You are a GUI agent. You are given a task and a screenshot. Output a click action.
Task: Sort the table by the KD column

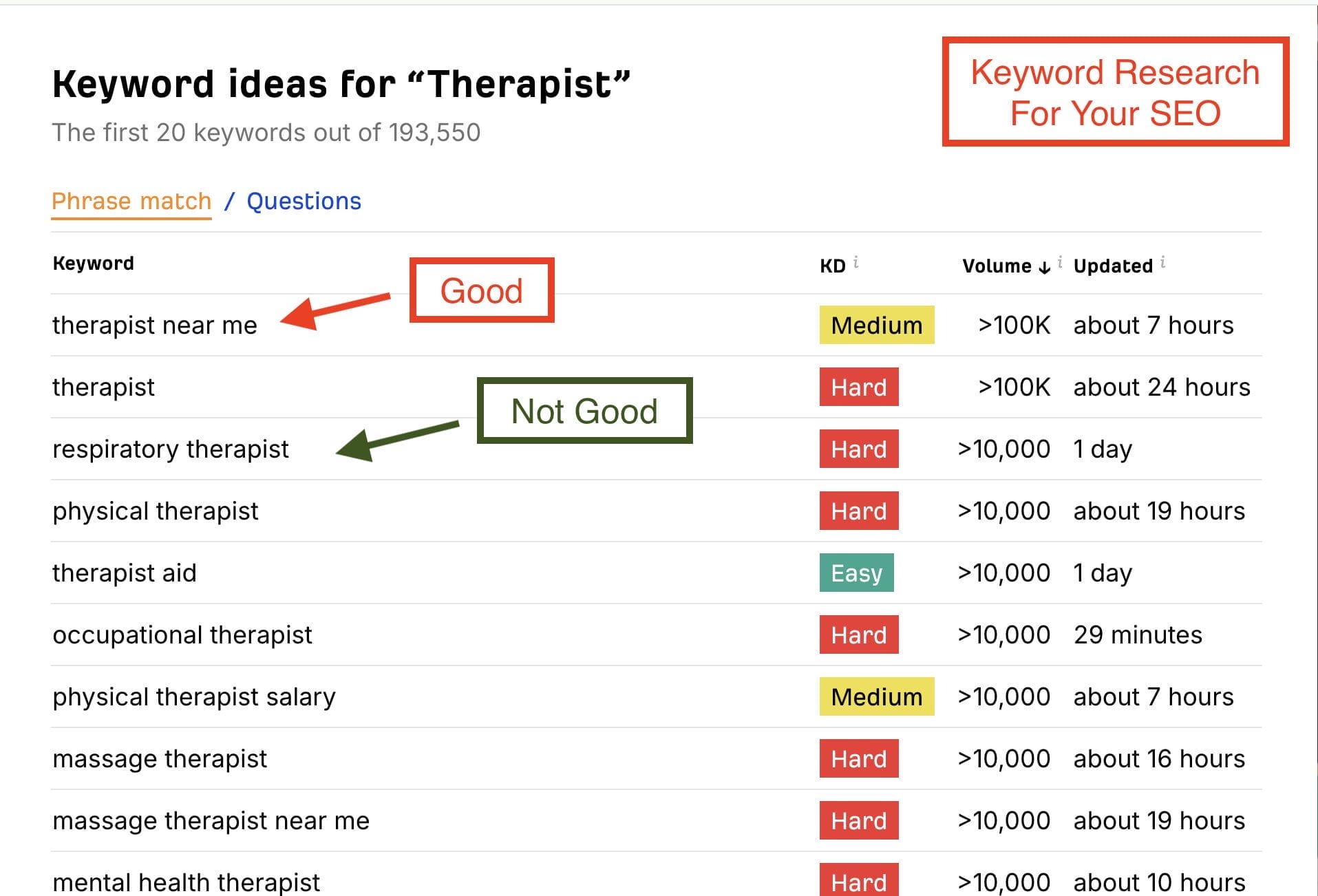coord(834,264)
